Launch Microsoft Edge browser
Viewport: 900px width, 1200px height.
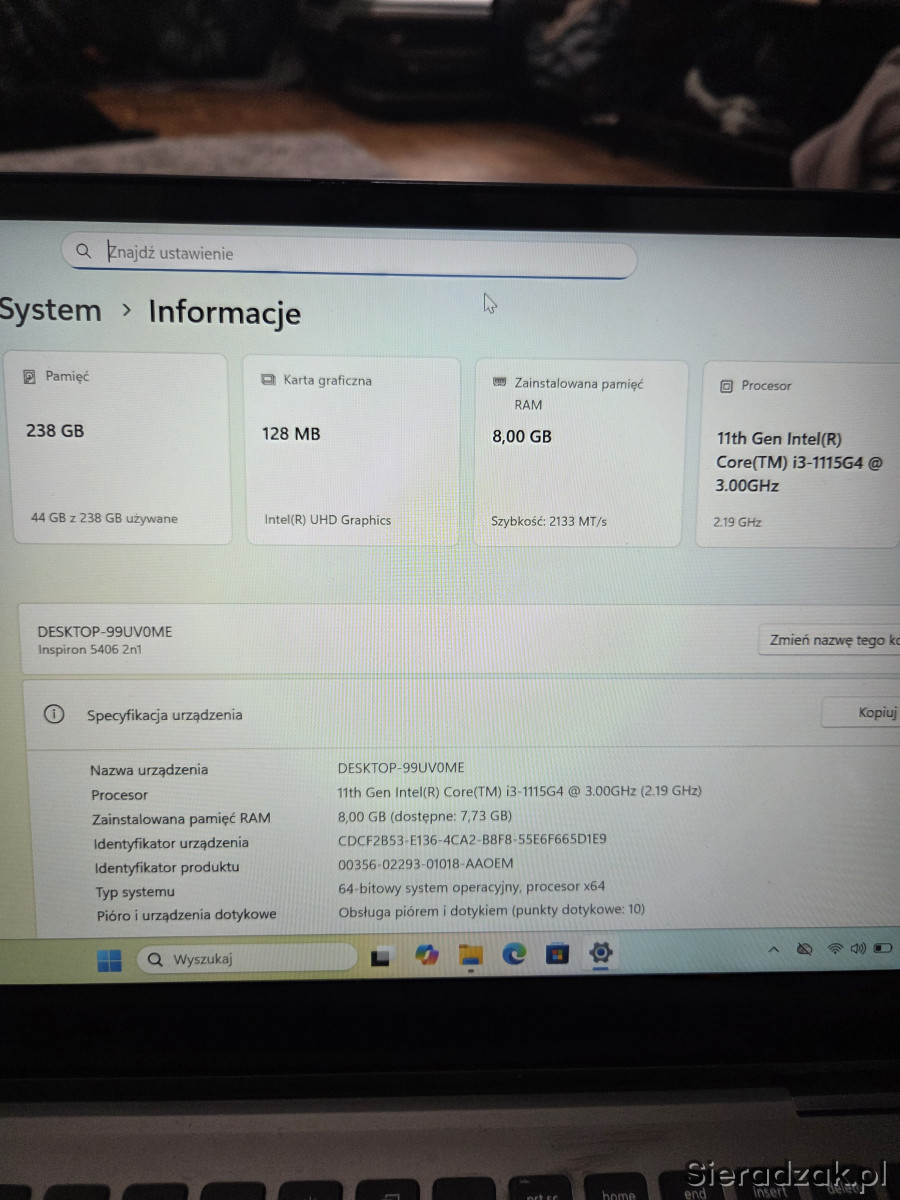(514, 954)
